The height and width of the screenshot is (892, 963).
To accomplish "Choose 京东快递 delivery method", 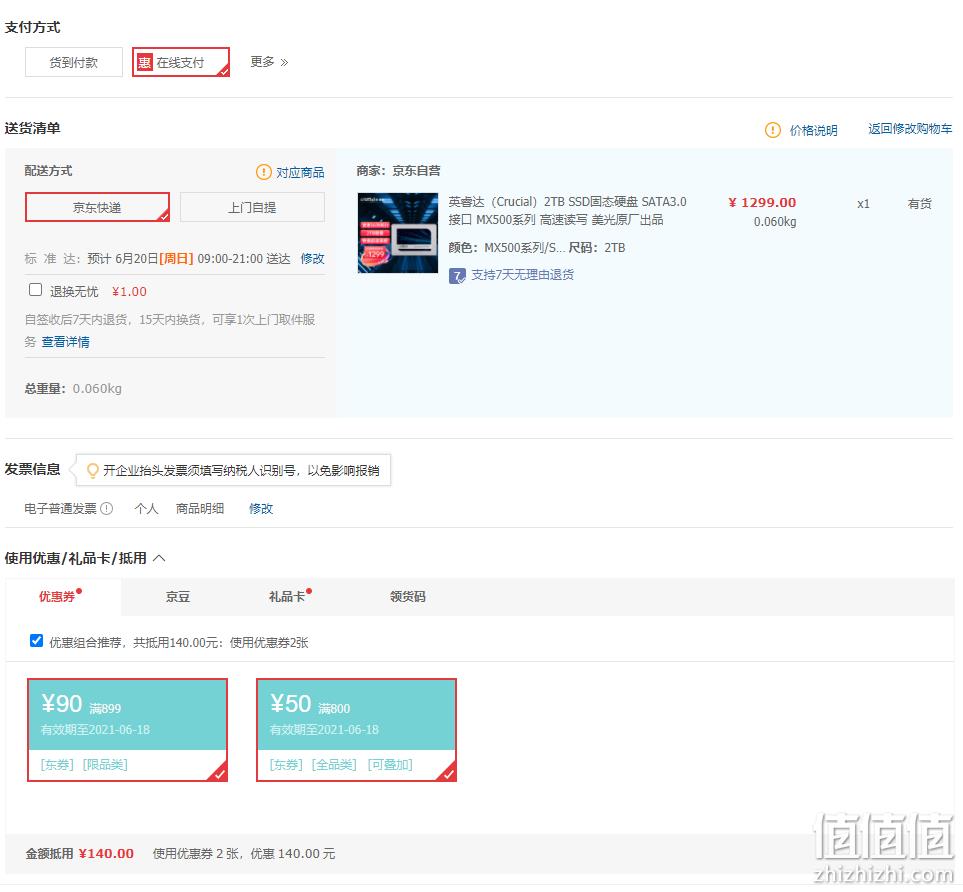I will 97,207.
